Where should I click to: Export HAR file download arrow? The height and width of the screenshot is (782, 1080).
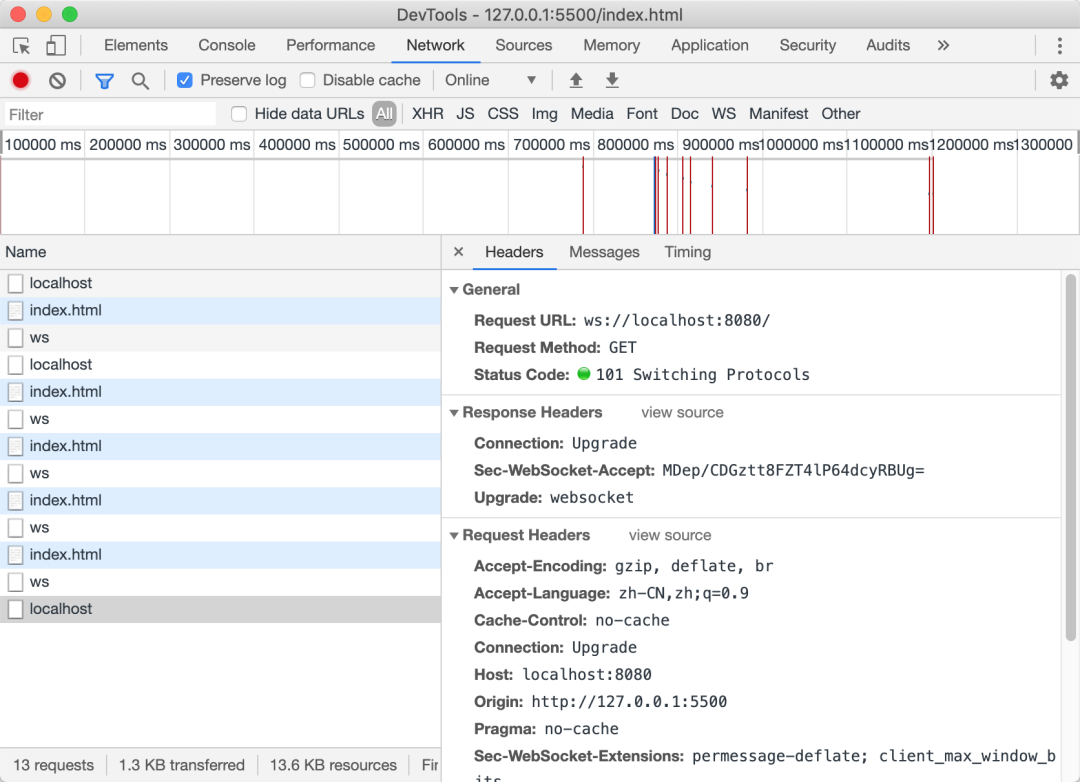(612, 81)
